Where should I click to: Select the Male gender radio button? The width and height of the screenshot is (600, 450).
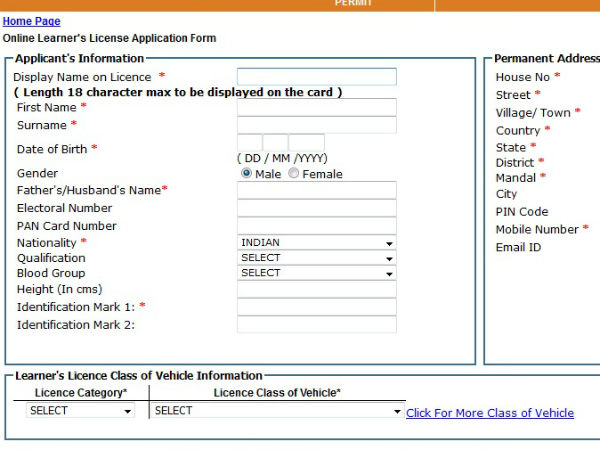246,173
